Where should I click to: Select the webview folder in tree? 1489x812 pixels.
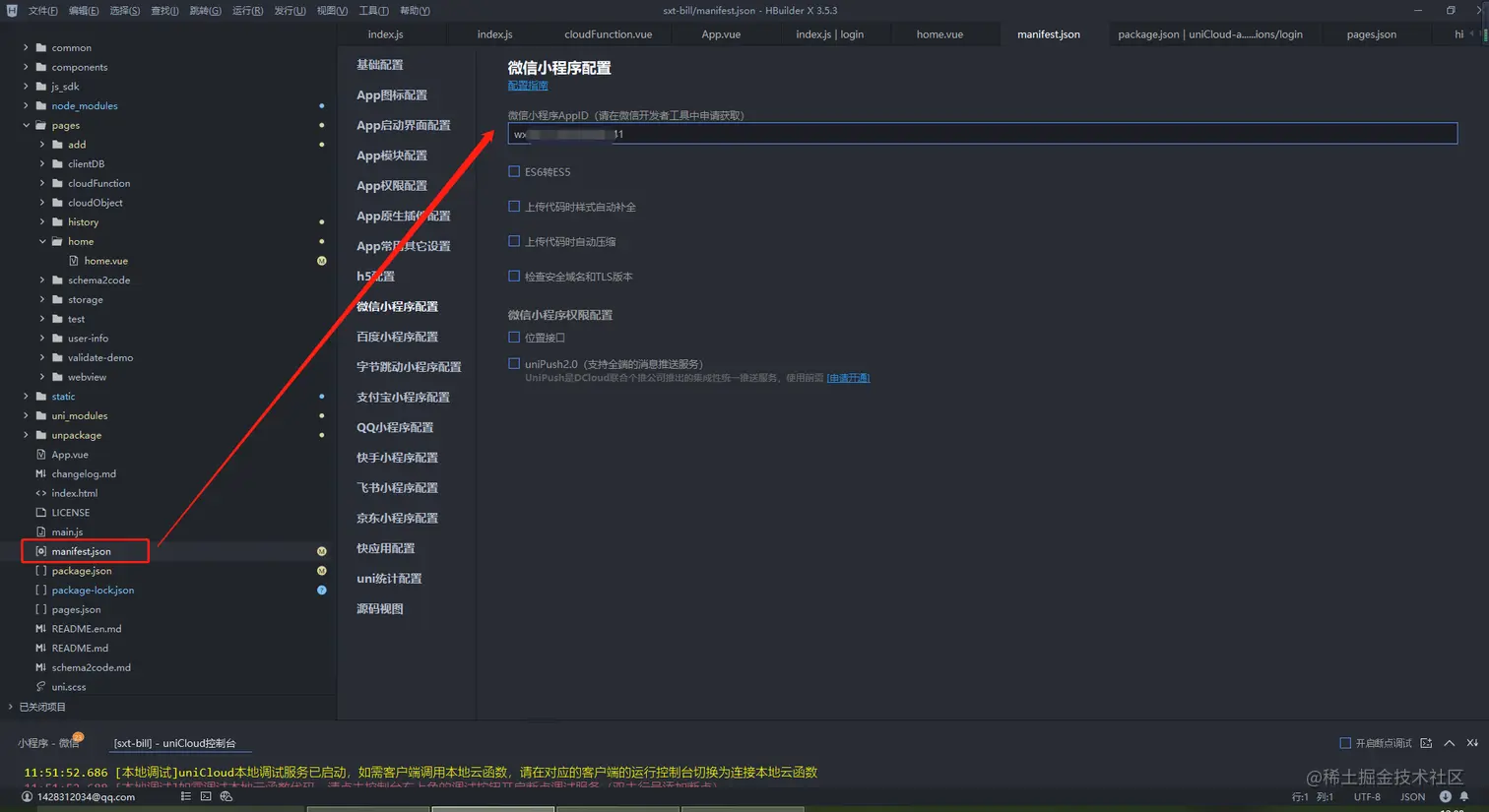[87, 377]
